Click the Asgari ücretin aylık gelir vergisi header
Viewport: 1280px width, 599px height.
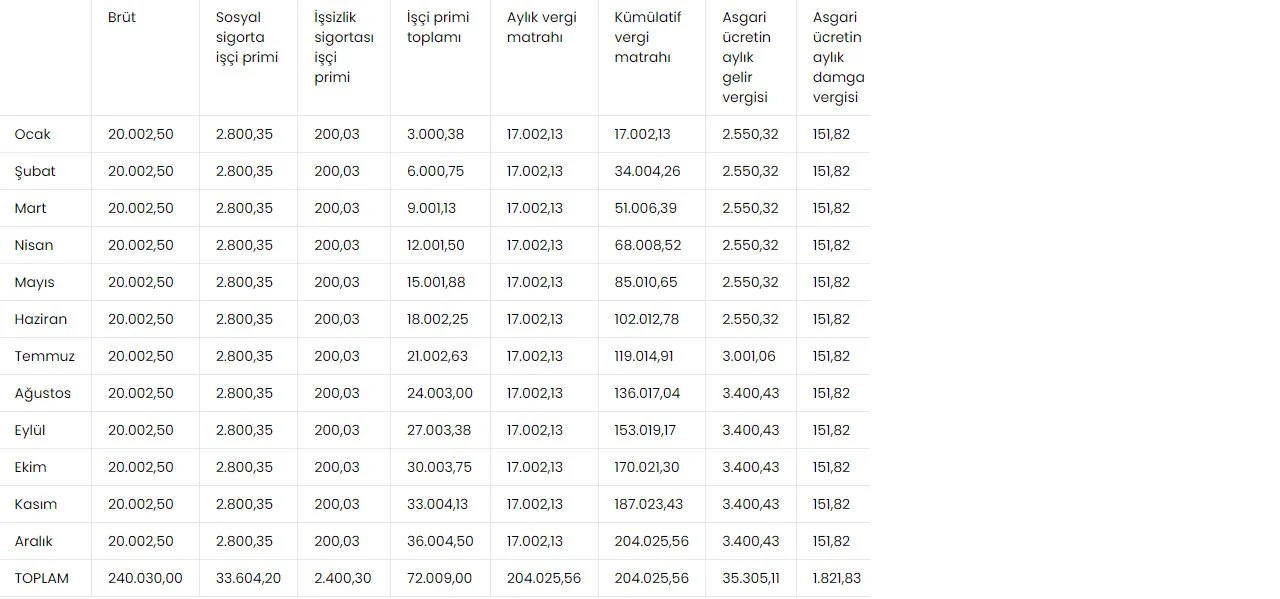[x=747, y=58]
